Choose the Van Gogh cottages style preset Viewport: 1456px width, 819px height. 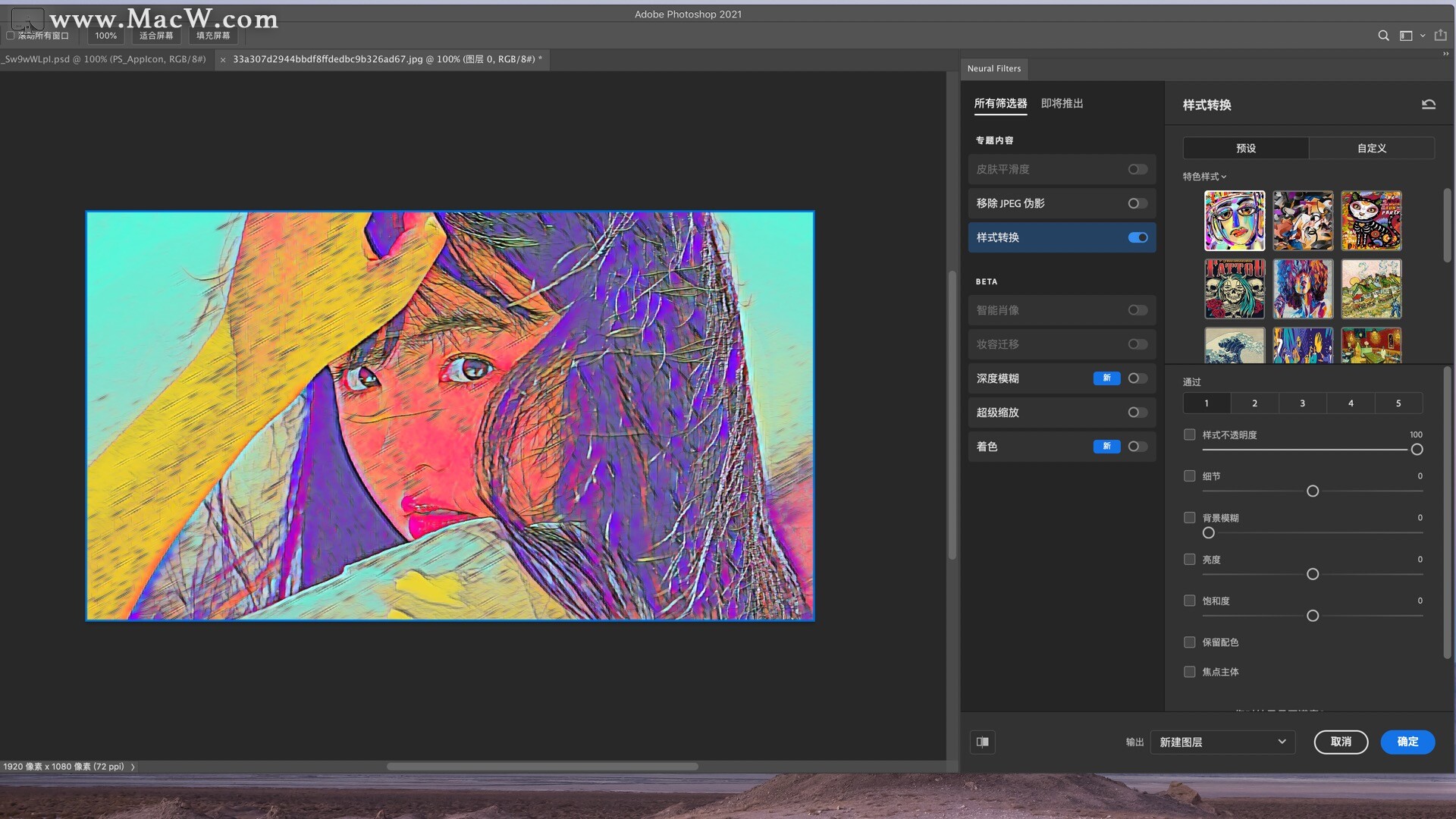tap(1371, 289)
